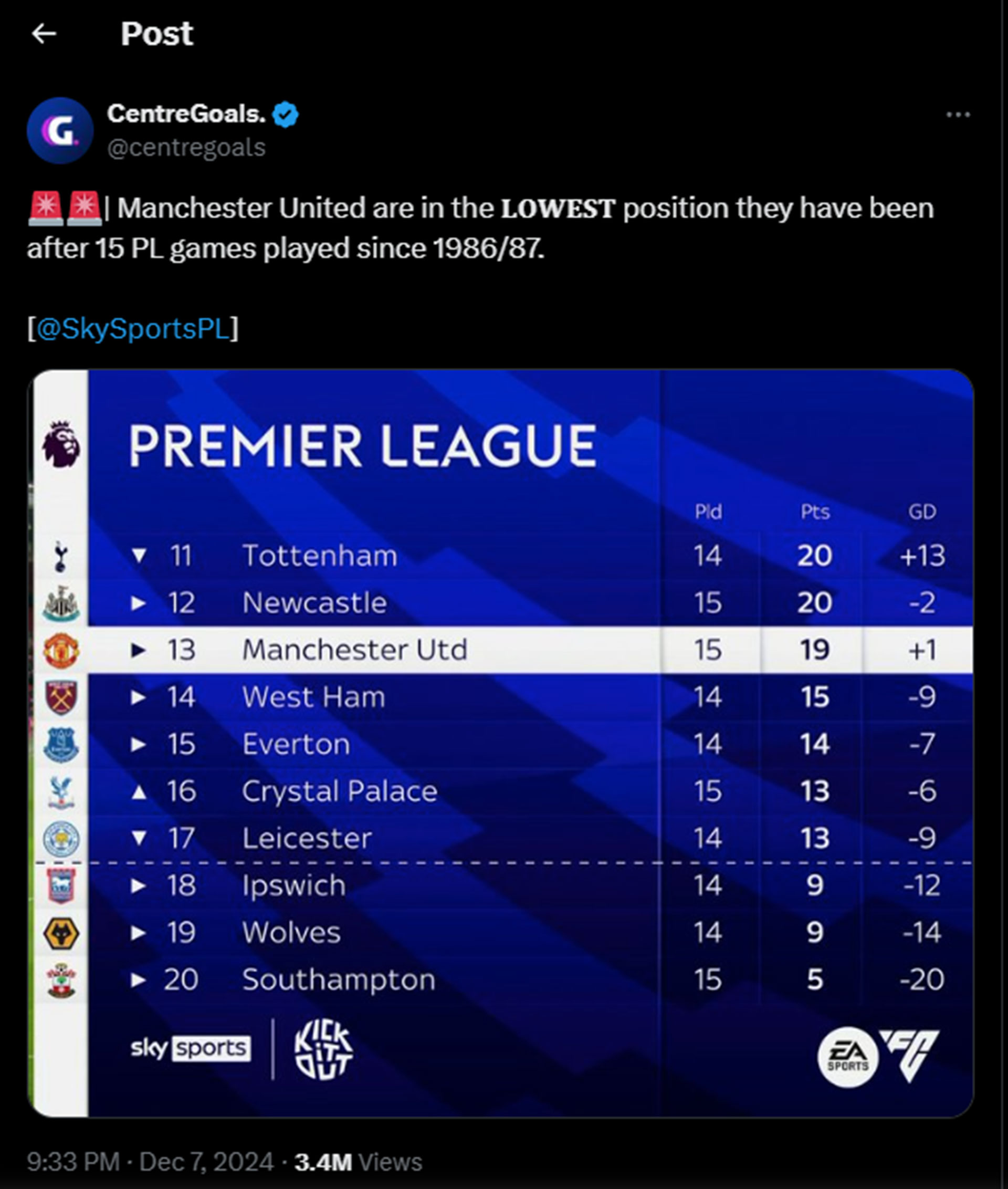Open the CentreGoals profile avatar

pyautogui.click(x=60, y=131)
